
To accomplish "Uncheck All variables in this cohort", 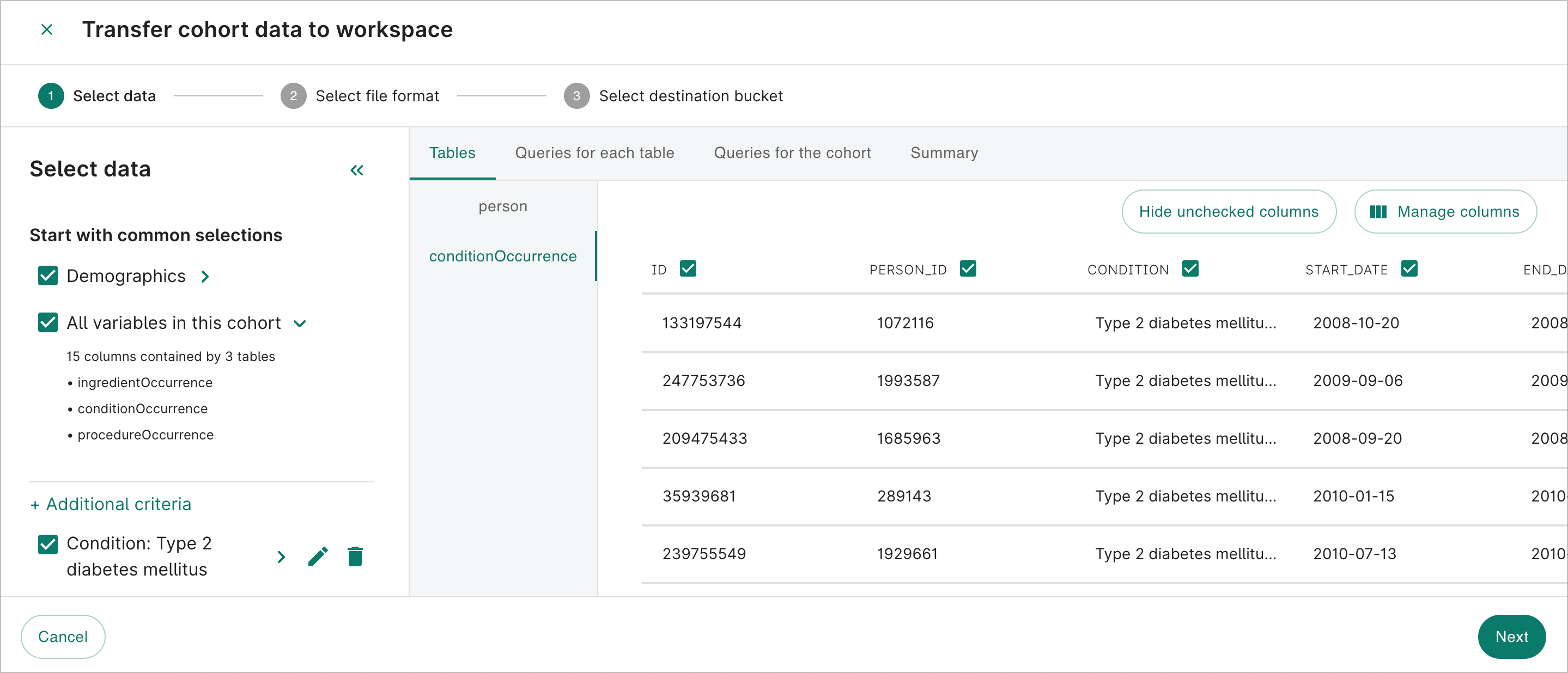I will click(x=47, y=322).
